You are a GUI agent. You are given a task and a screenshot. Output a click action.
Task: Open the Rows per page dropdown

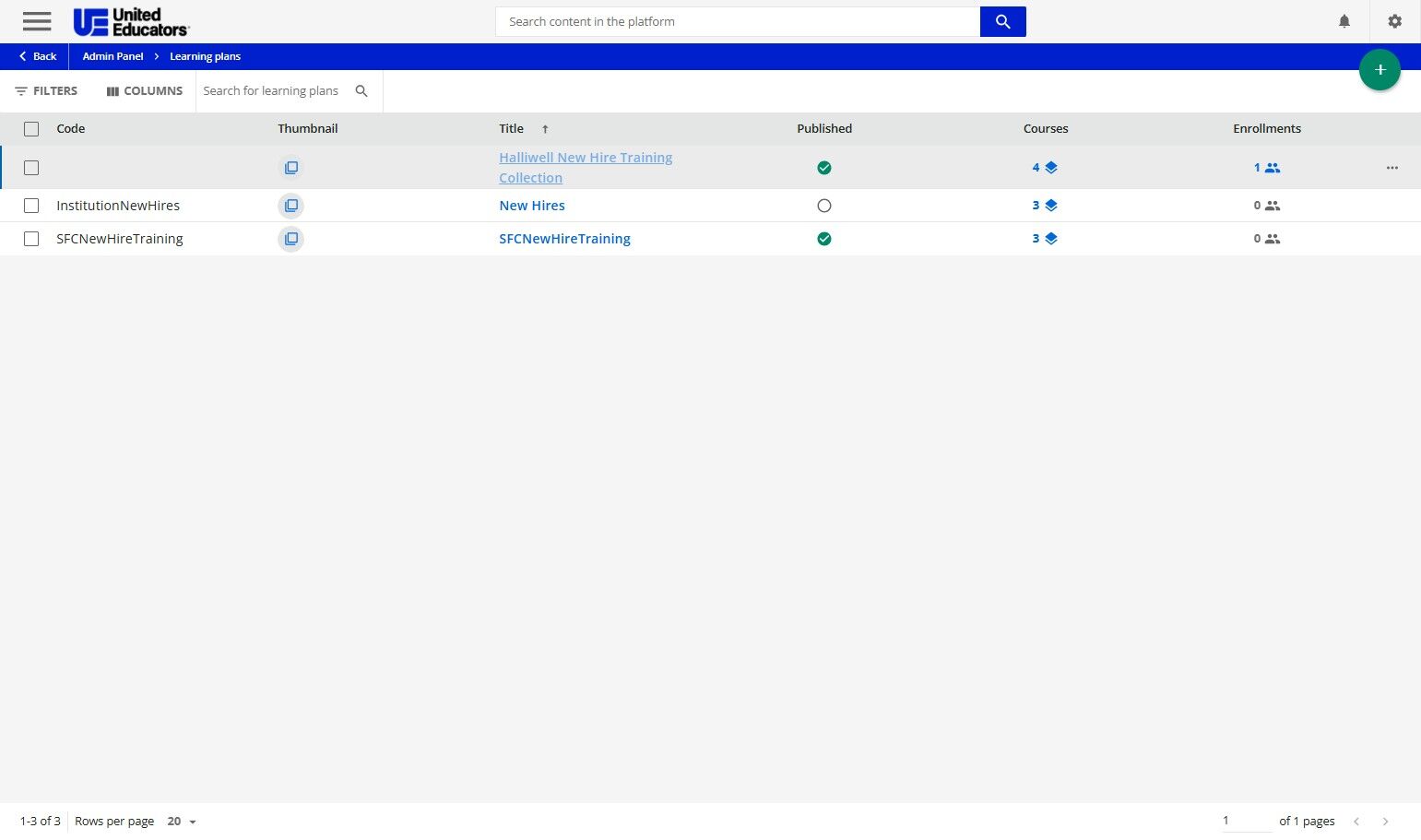[x=182, y=822]
